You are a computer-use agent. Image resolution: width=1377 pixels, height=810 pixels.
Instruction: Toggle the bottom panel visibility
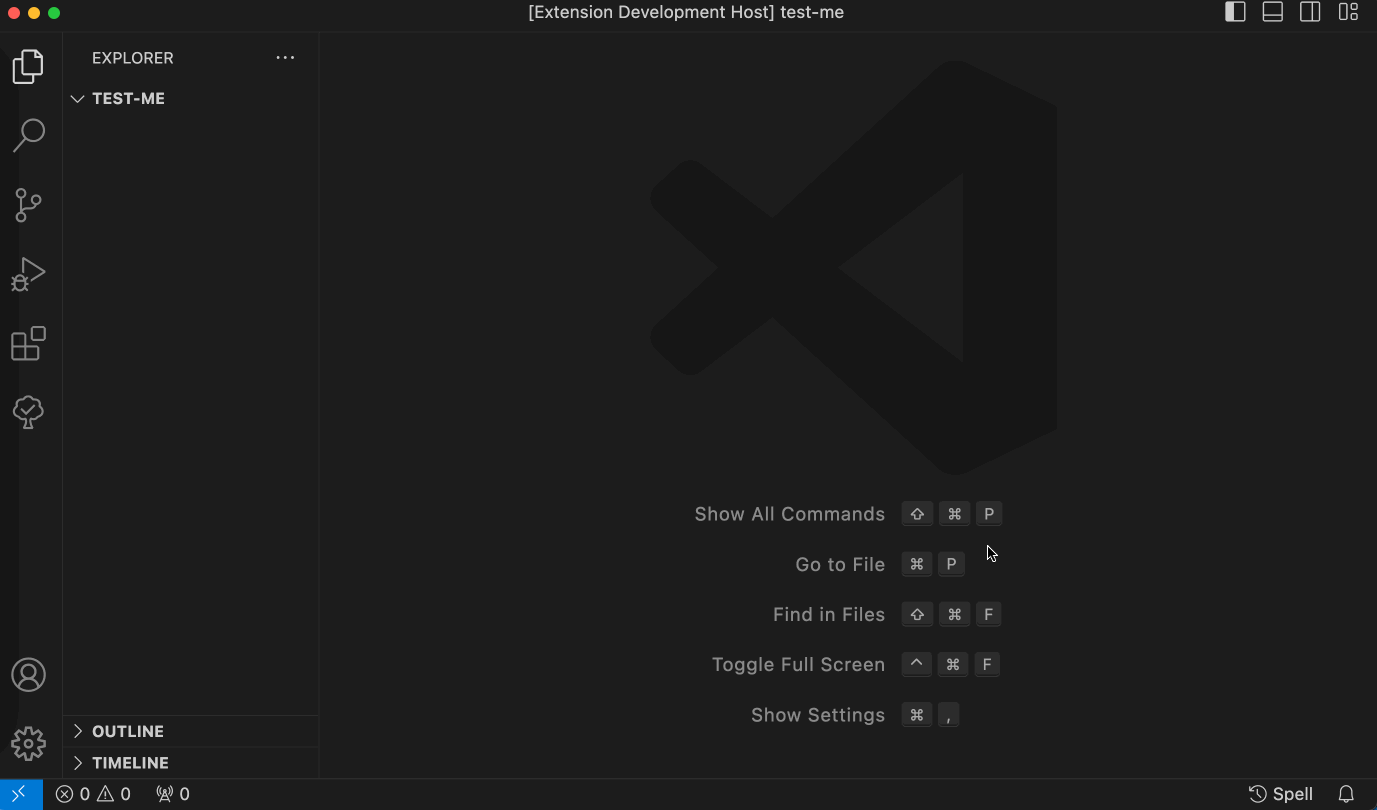[x=1272, y=12]
